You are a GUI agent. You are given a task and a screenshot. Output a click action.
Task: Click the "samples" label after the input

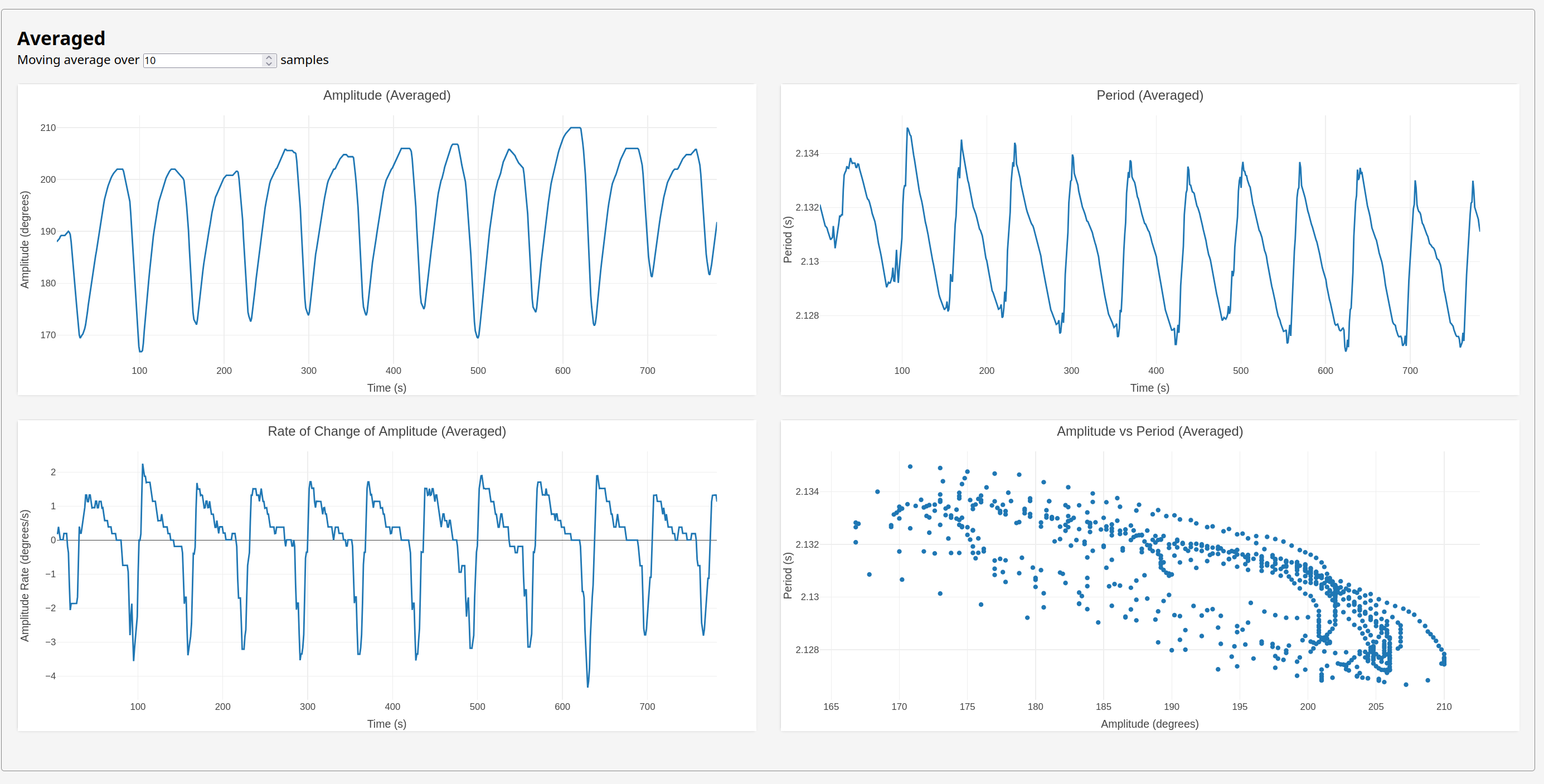coord(304,60)
